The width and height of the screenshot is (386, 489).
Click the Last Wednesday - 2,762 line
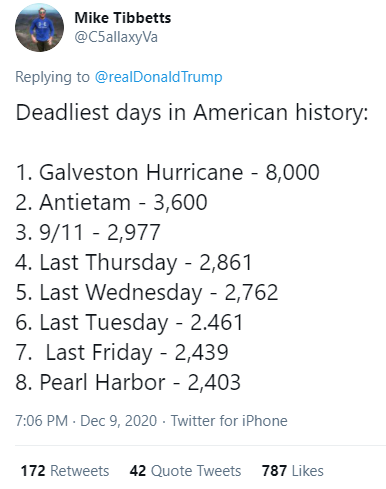tap(147, 292)
